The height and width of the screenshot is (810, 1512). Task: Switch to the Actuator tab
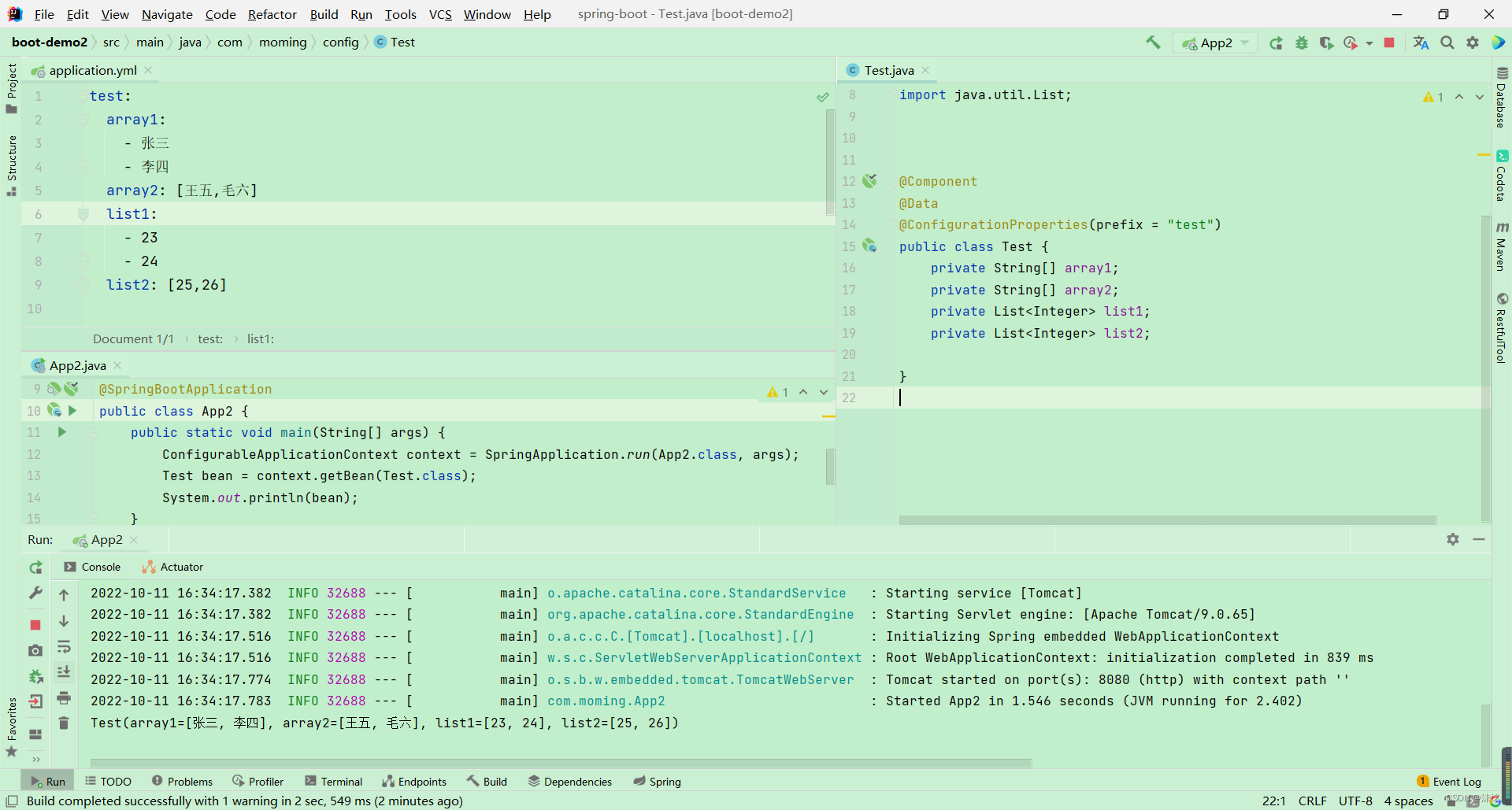[x=172, y=567]
